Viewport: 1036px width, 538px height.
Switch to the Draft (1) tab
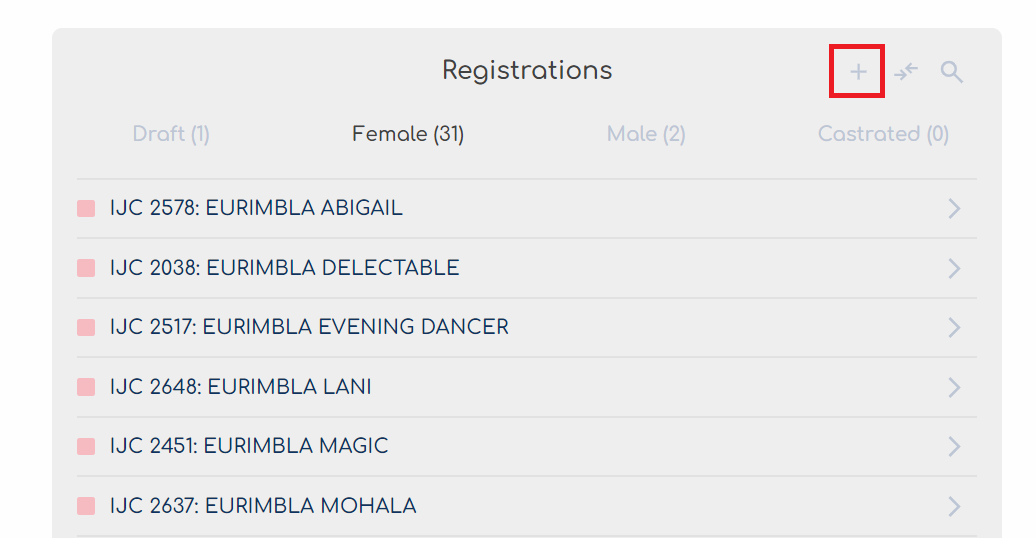[171, 134]
